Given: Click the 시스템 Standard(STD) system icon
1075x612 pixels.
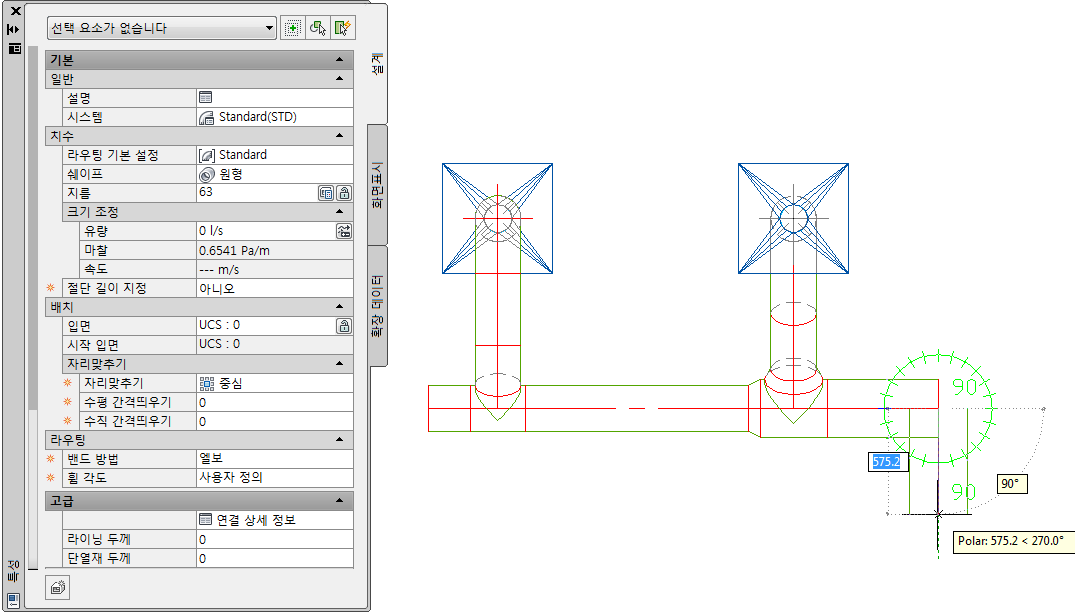Looking at the screenshot, I should click(206, 117).
